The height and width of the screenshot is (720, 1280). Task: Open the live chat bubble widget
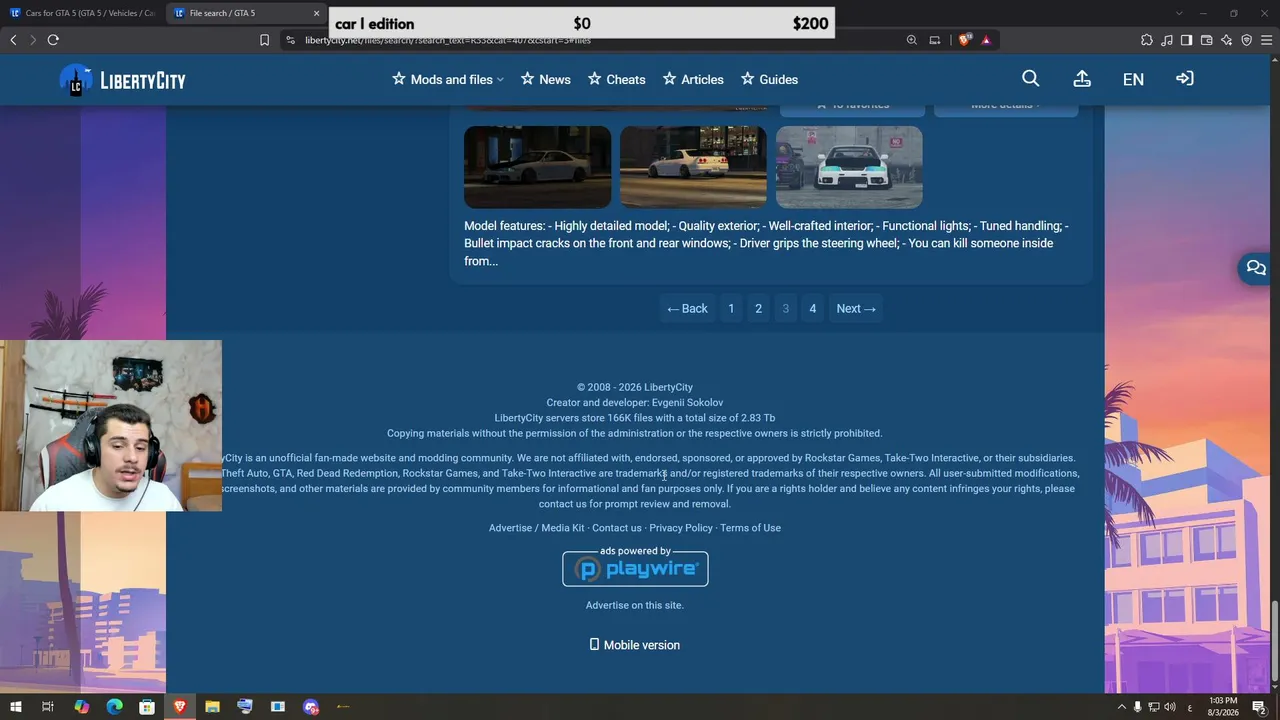point(1257,268)
